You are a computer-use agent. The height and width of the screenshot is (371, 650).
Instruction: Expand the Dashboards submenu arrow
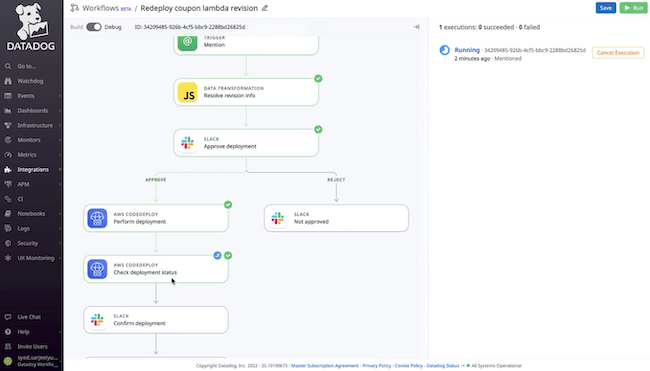60,111
